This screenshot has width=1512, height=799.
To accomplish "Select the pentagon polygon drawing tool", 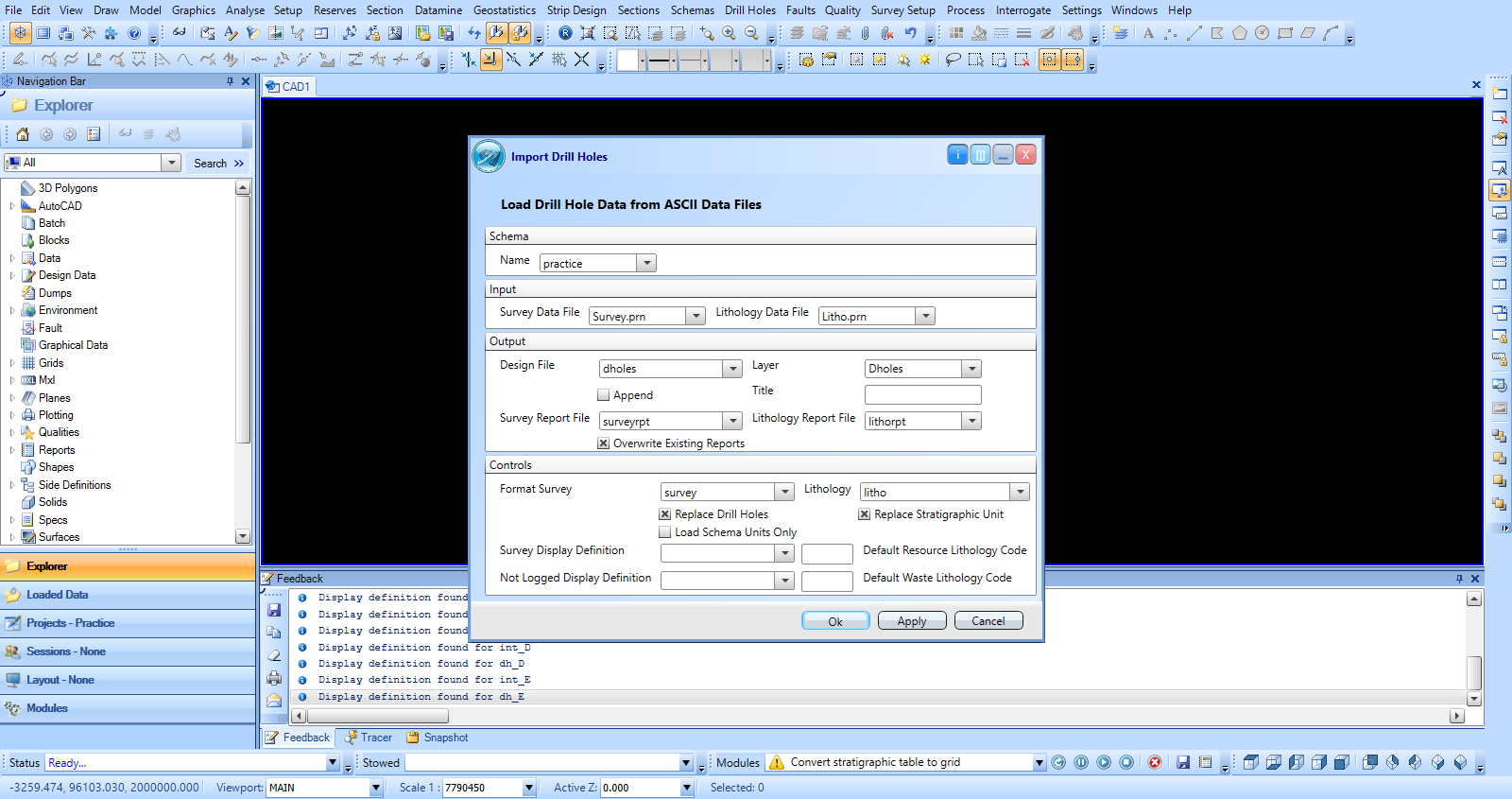I will (1239, 33).
